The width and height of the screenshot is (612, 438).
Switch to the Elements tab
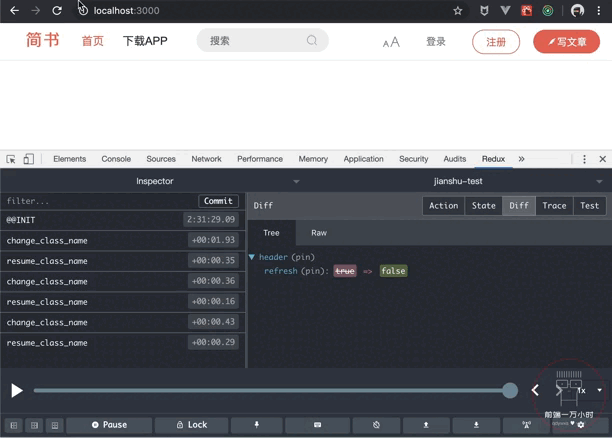(x=69, y=159)
